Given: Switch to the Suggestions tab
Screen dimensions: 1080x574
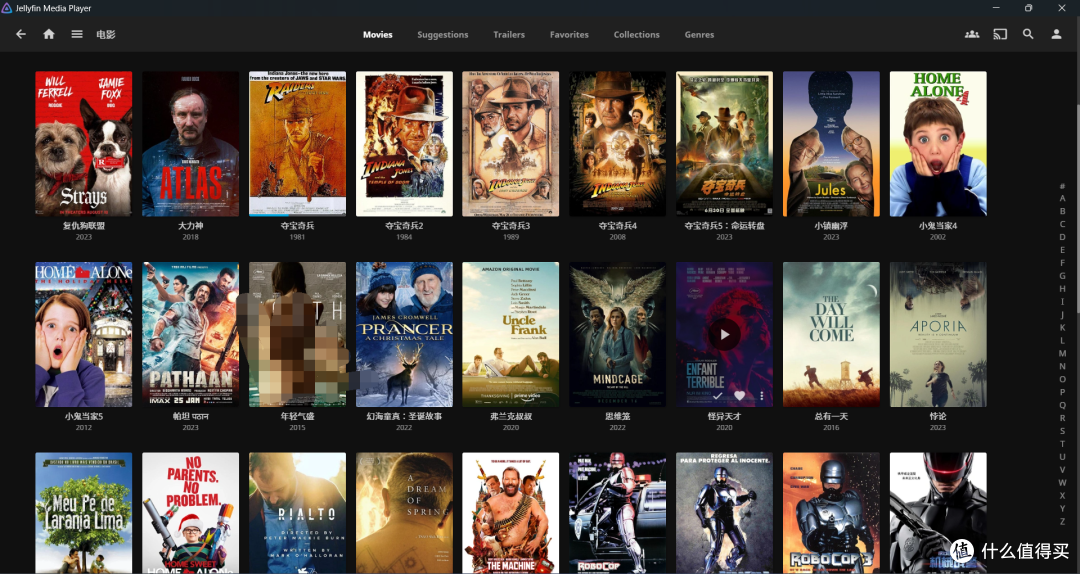Looking at the screenshot, I should coord(443,34).
